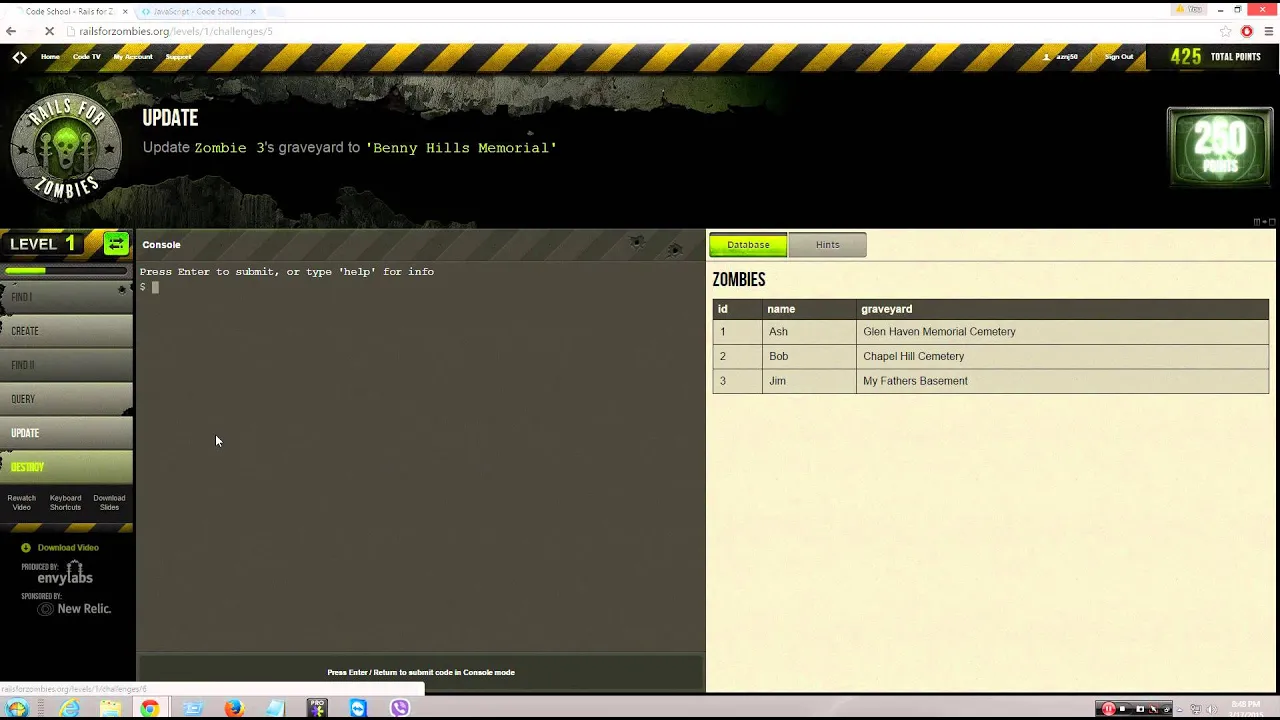Toggle the level switch green icon
Screen dimensions: 1280x720
[116, 243]
